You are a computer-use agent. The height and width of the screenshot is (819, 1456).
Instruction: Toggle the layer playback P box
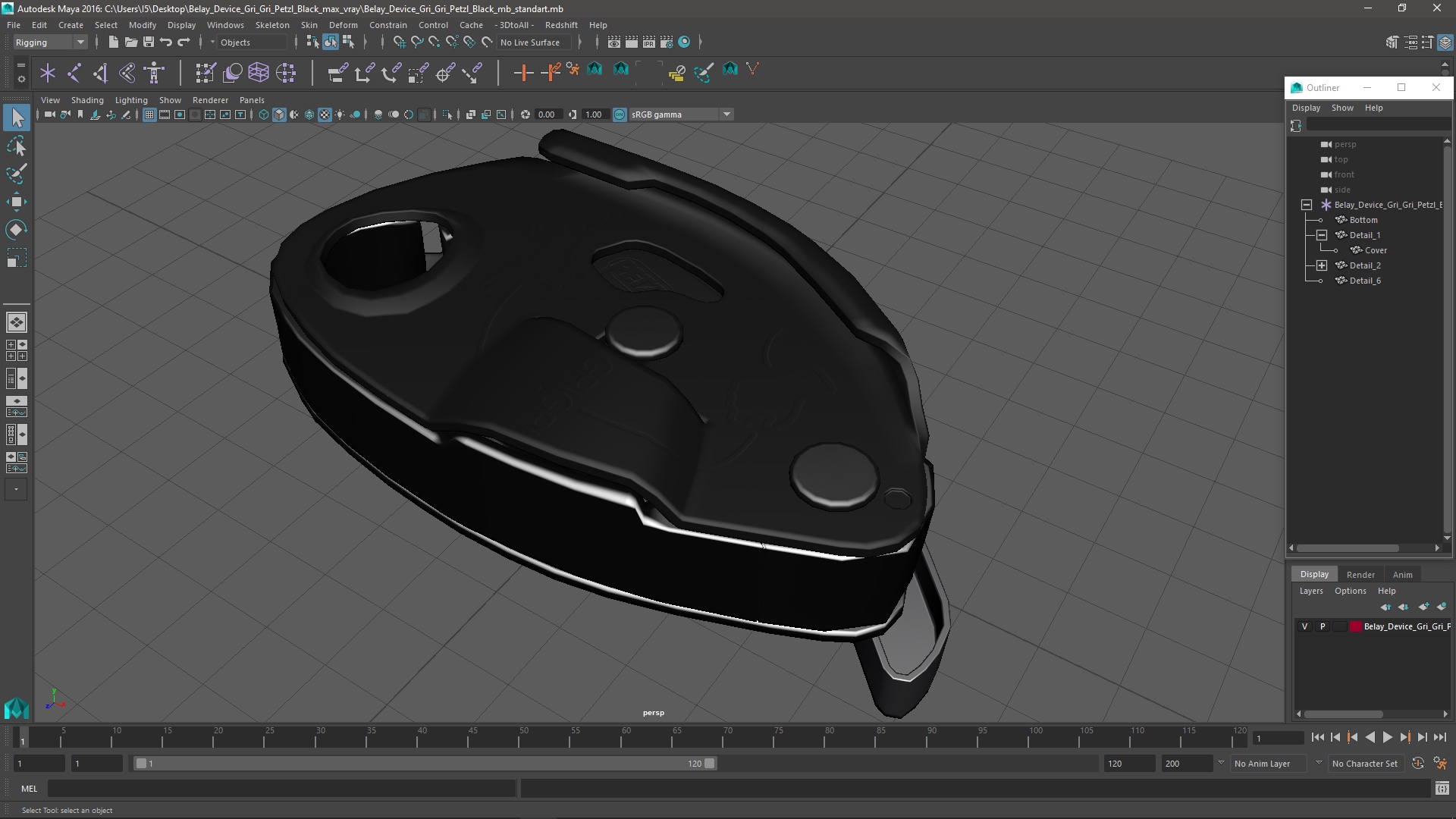click(1323, 626)
